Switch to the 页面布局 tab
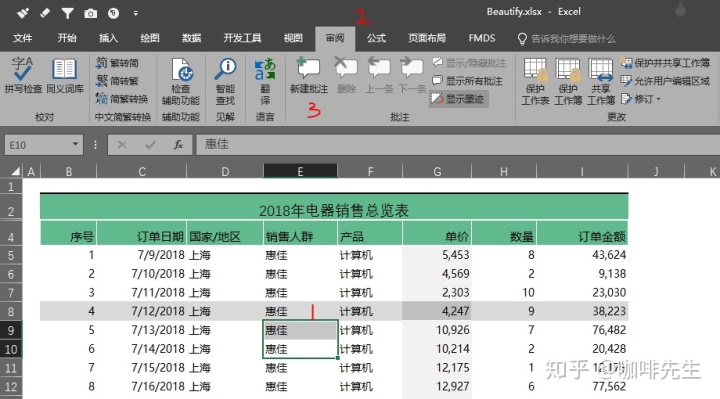This screenshot has height=399, width=720. pyautogui.click(x=427, y=38)
